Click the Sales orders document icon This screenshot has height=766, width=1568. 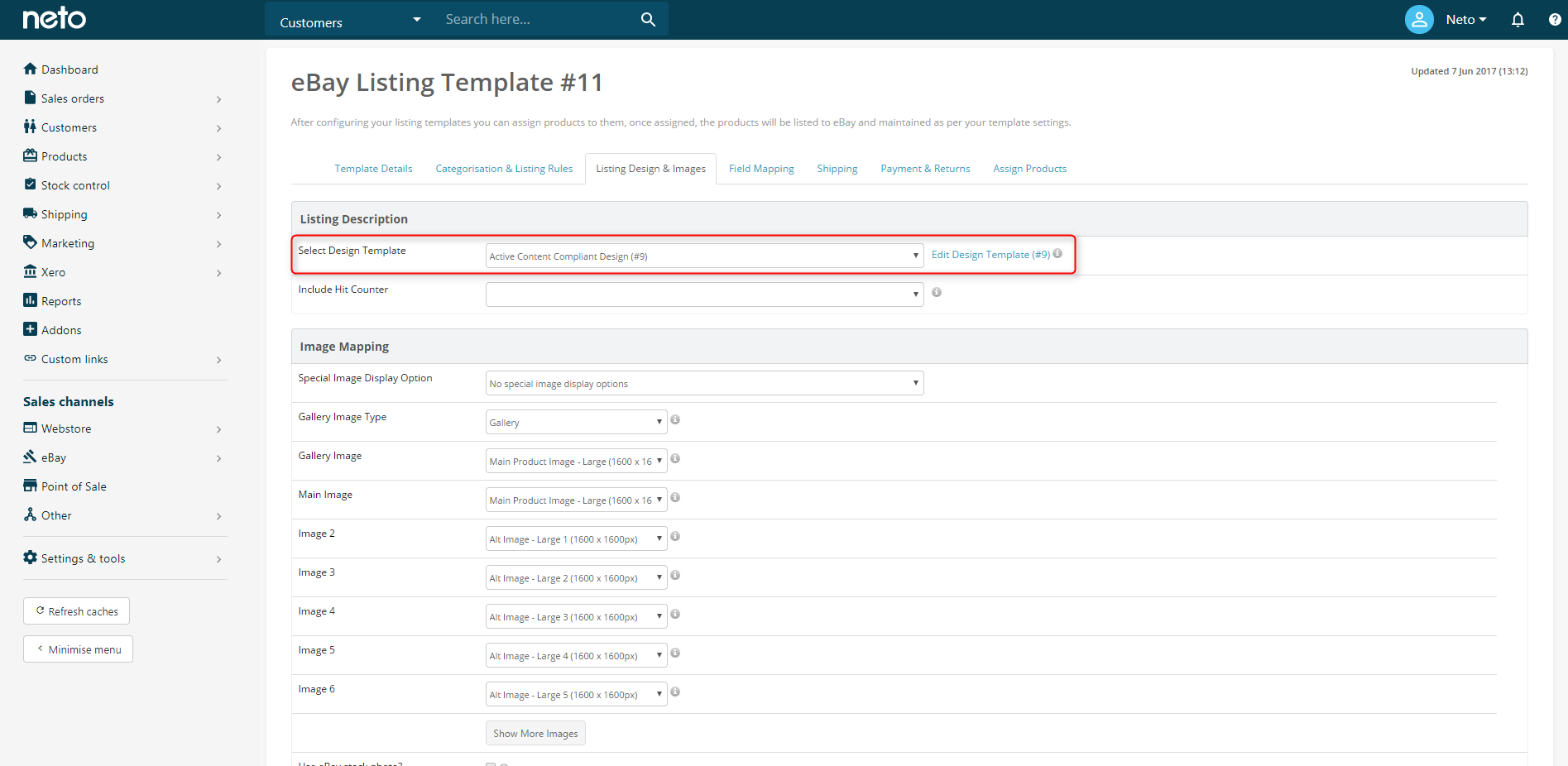click(31, 98)
